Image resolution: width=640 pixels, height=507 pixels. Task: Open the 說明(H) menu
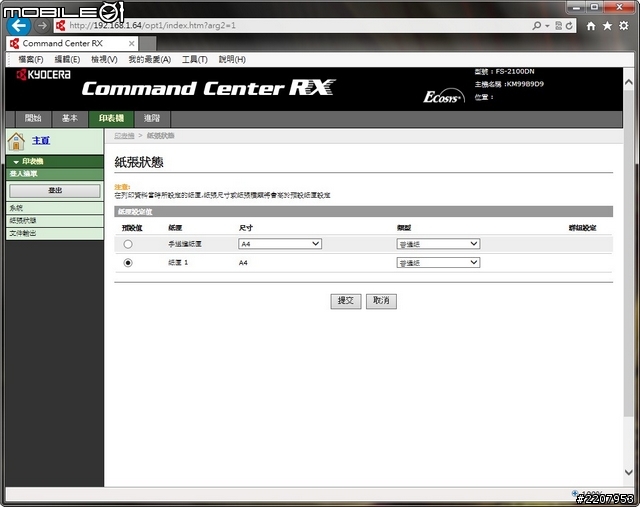232,60
